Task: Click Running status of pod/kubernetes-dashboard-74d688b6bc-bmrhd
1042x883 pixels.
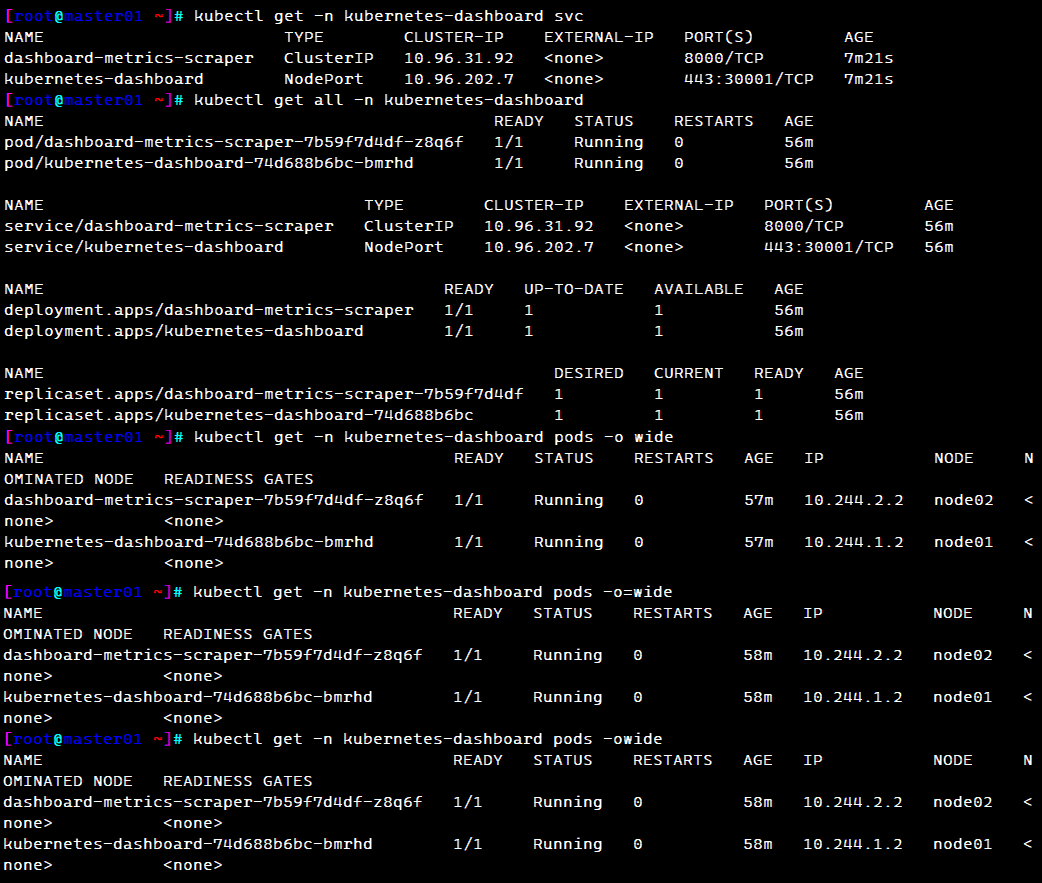Action: (x=609, y=163)
